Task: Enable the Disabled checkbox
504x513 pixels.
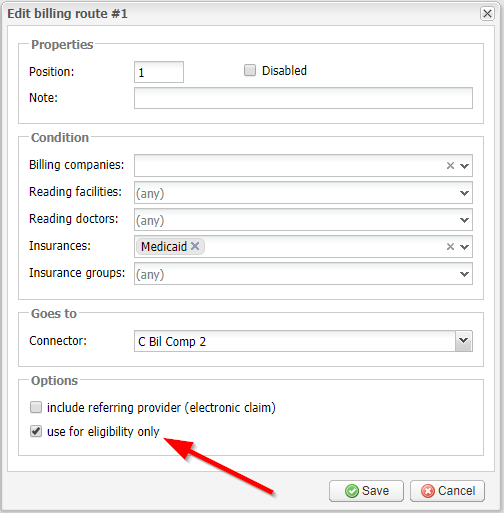Action: [x=250, y=70]
